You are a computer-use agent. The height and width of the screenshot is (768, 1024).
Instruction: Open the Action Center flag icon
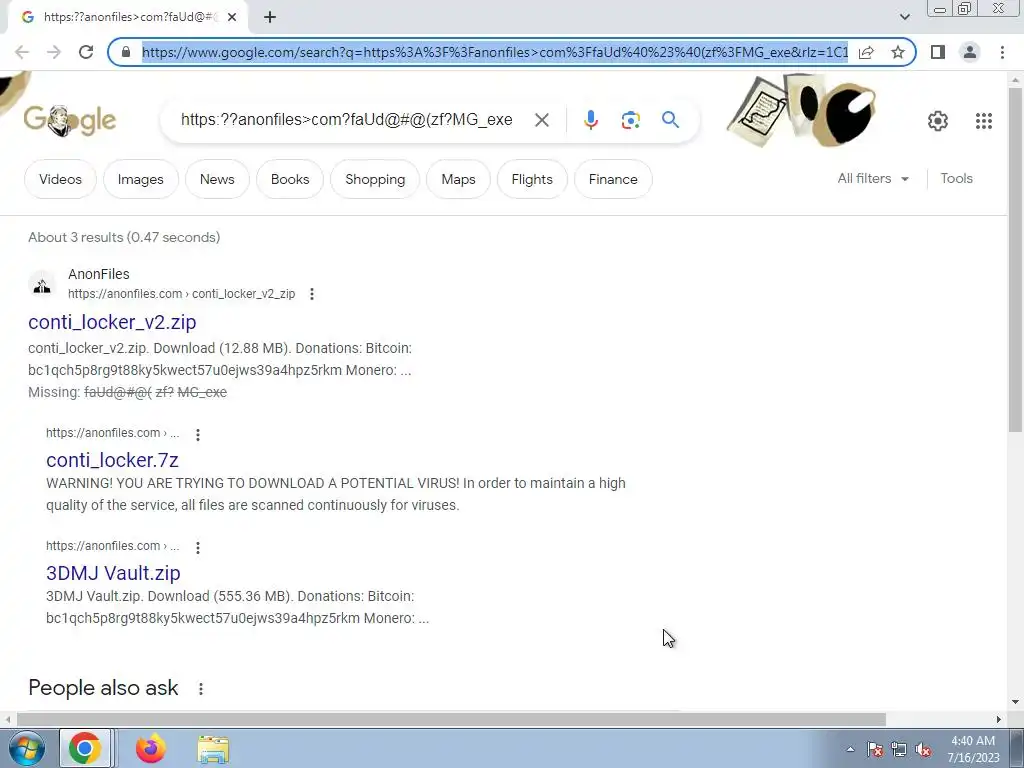pos(874,749)
